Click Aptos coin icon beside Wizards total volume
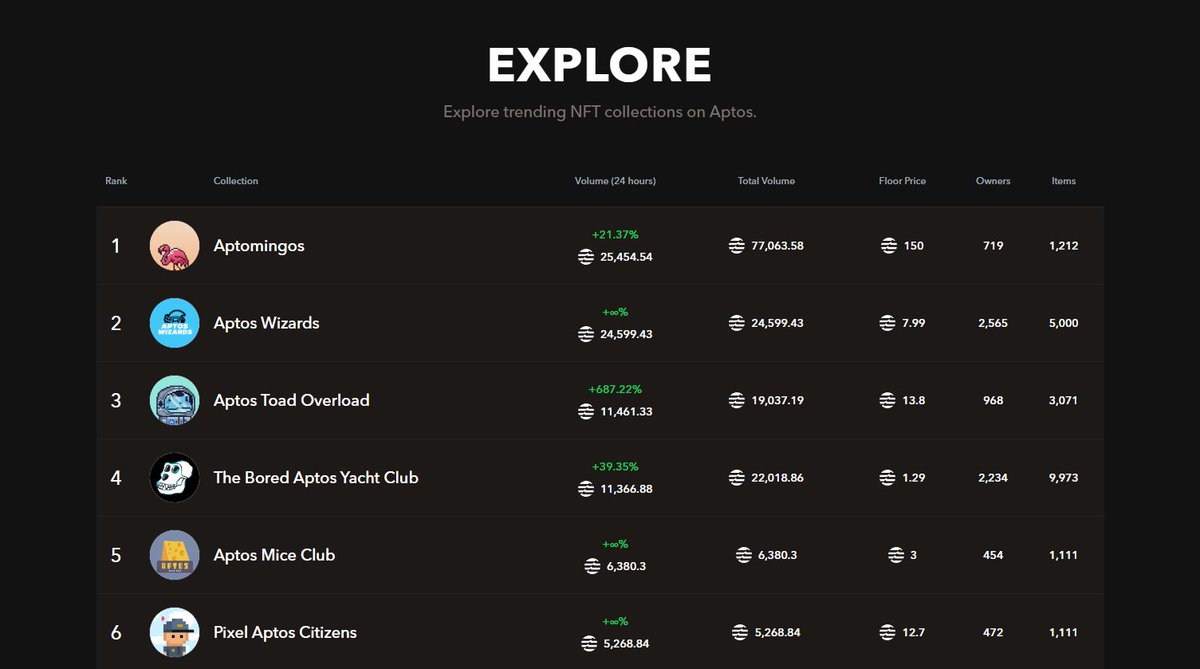 tap(737, 323)
